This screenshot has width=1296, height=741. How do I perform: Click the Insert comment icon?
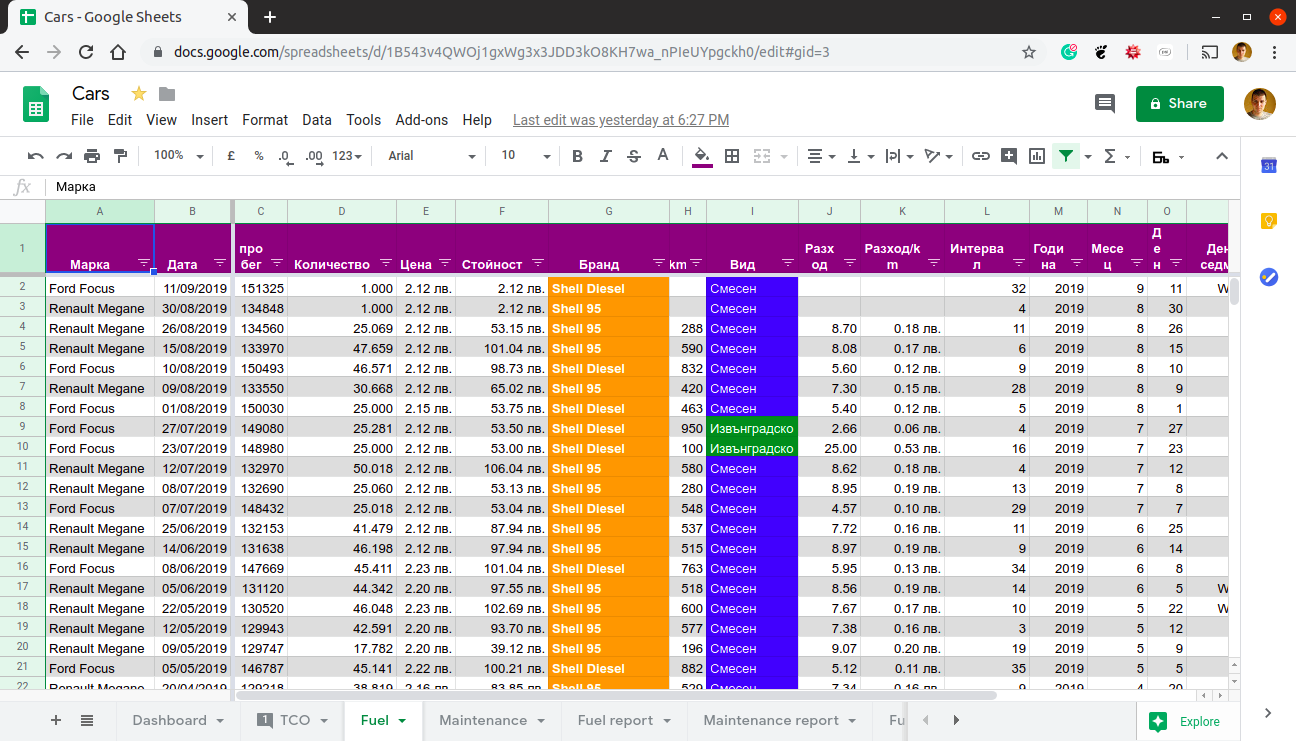tap(1009, 156)
